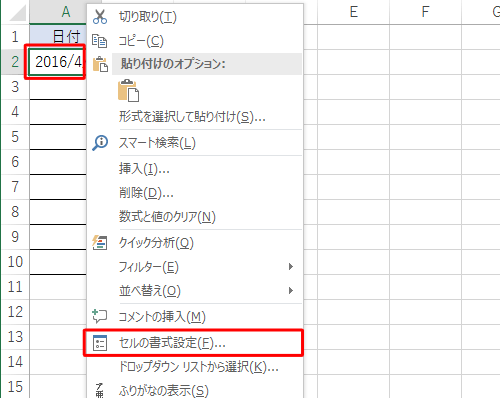
Task: Select row 10 header
Action: (x=15, y=262)
